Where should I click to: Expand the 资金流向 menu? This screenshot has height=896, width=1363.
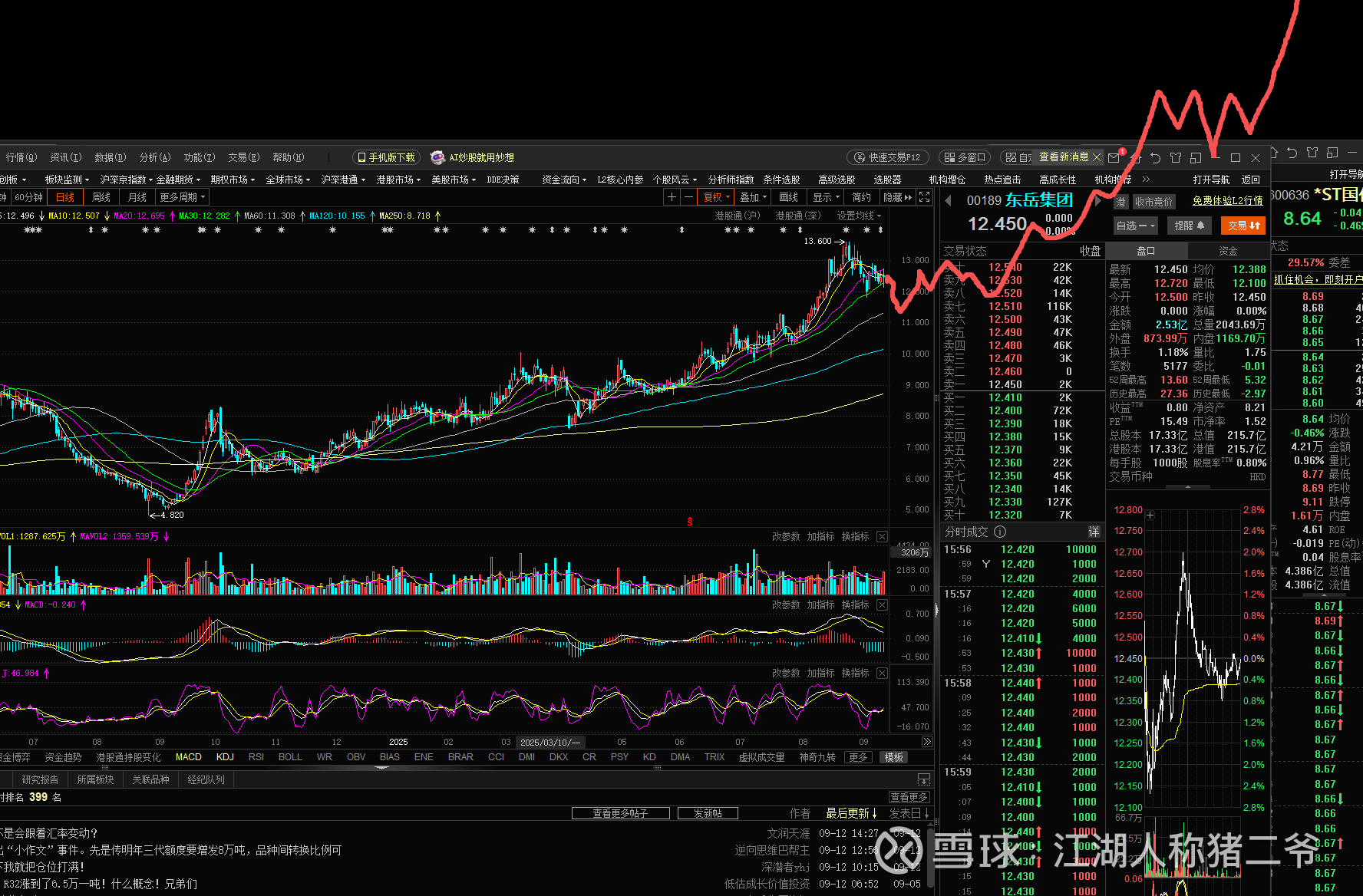coord(564,180)
